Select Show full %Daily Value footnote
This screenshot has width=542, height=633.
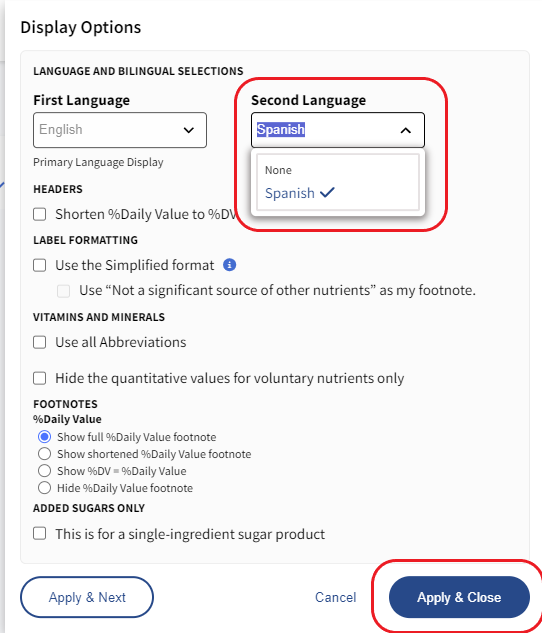tap(44, 437)
